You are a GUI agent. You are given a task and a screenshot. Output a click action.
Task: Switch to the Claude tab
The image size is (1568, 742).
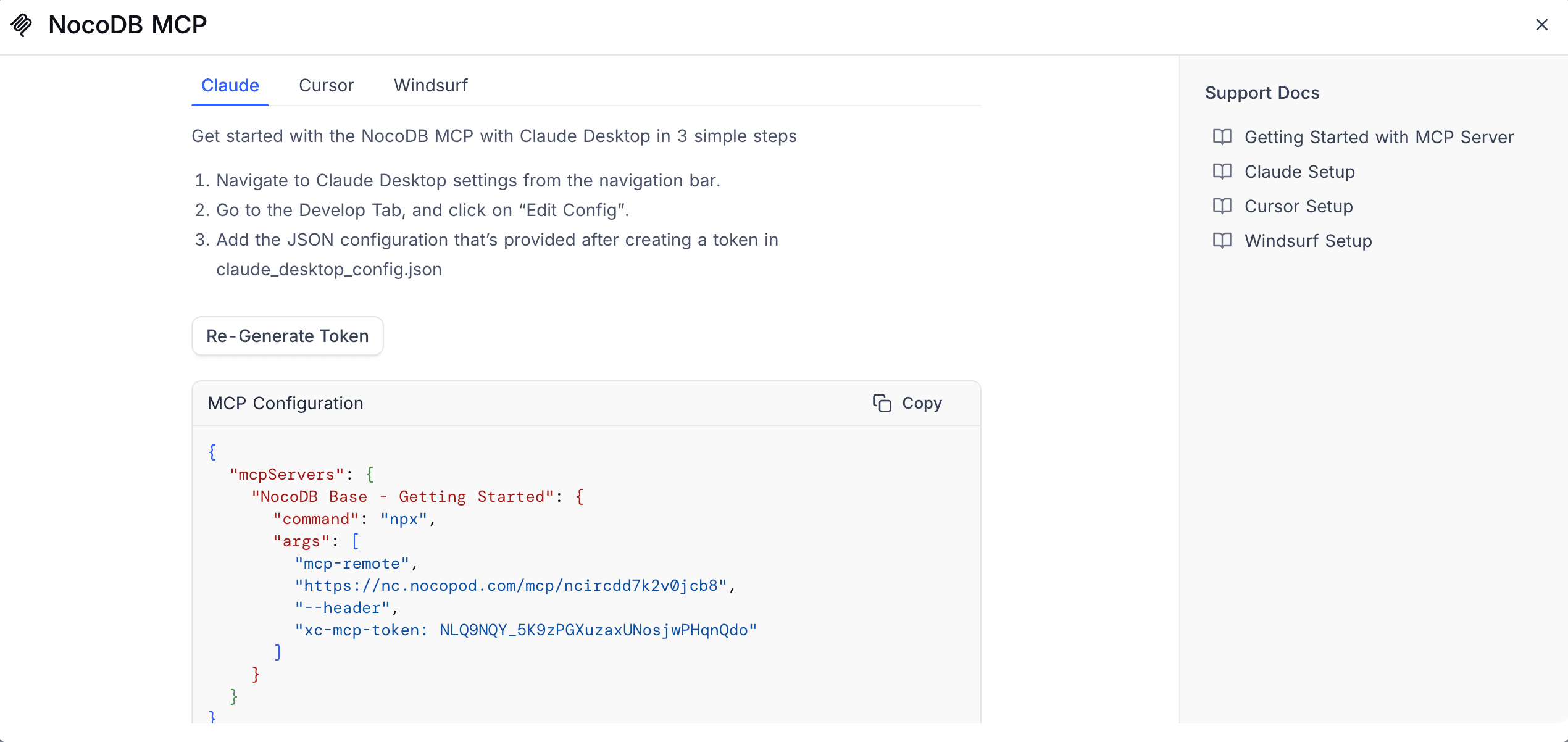(230, 85)
